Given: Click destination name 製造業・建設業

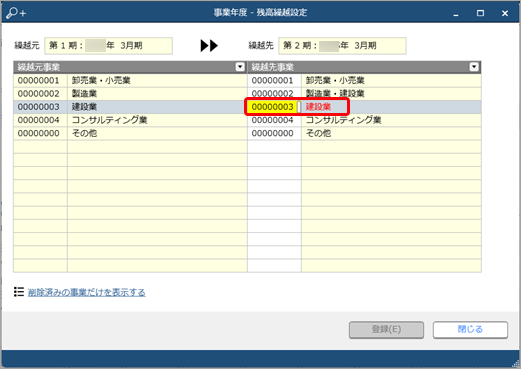Looking at the screenshot, I should [x=335, y=94].
